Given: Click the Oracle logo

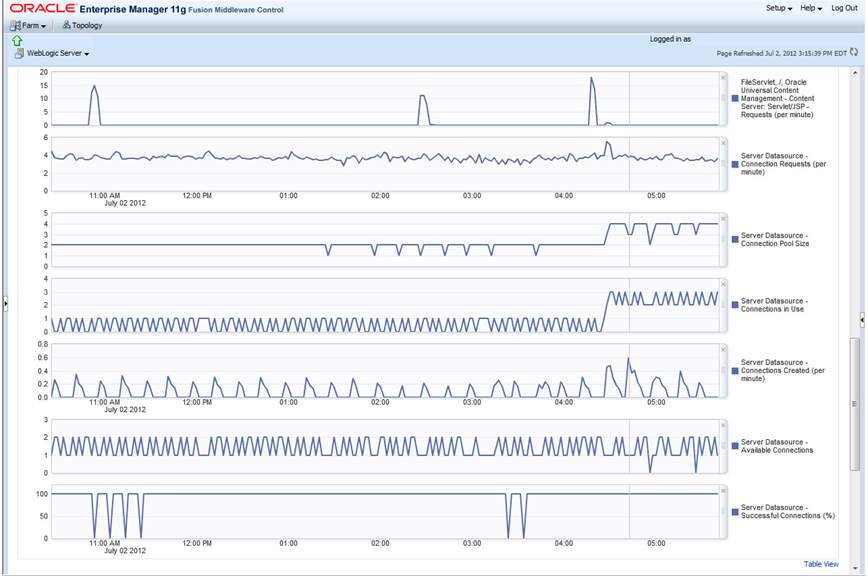Looking at the screenshot, I should (x=43, y=8).
